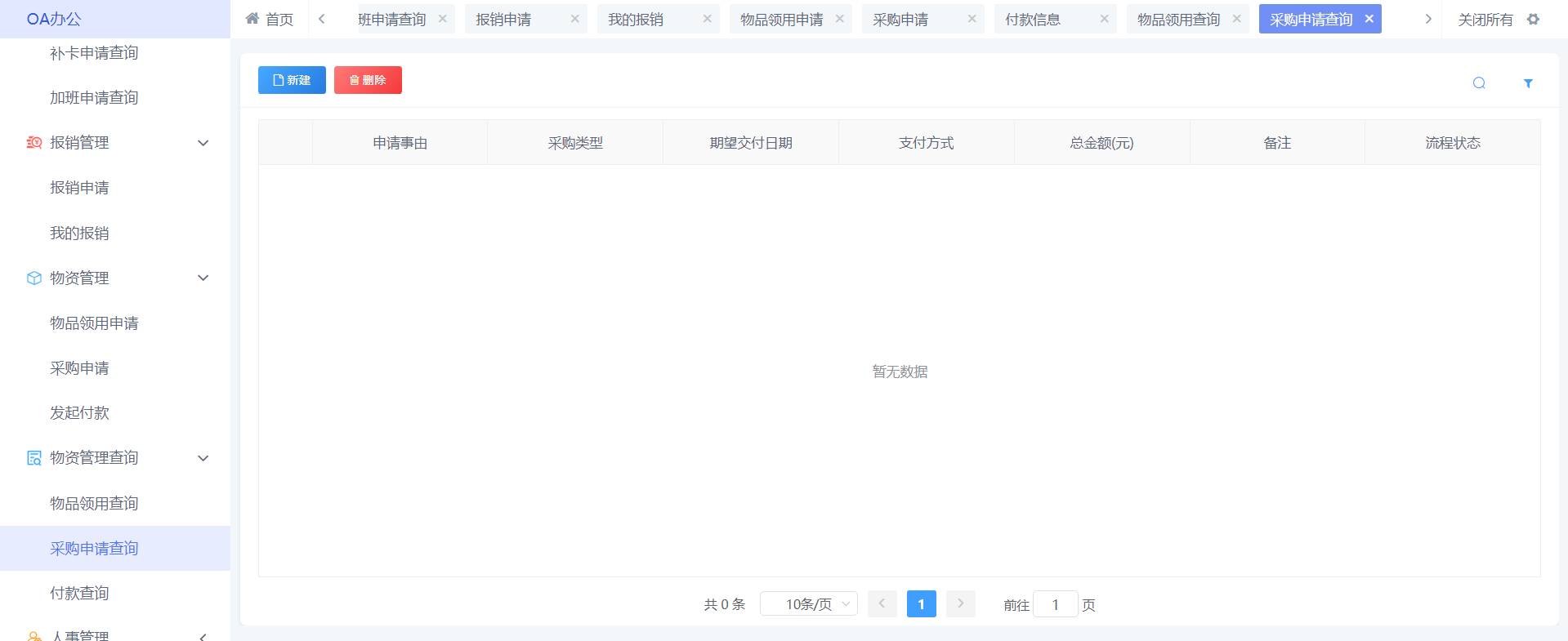This screenshot has width=1568, height=641.
Task: Click the 关闭所有 link
Action: [x=1485, y=19]
